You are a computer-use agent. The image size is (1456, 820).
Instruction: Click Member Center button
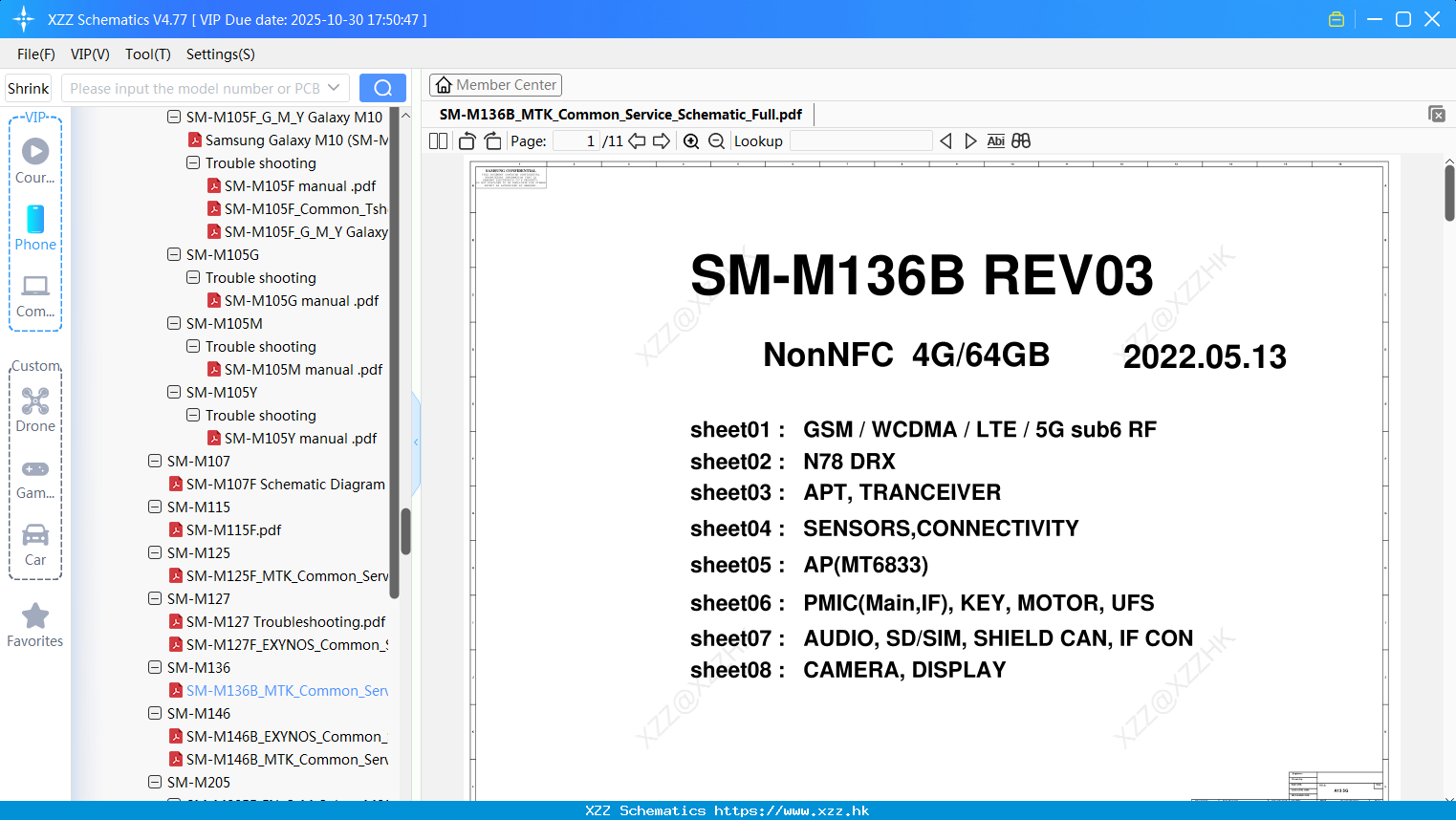[495, 85]
